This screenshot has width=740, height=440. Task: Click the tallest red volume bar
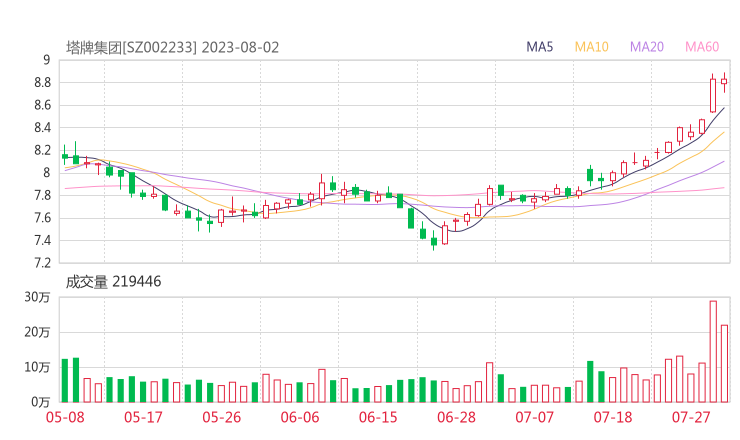pos(713,352)
